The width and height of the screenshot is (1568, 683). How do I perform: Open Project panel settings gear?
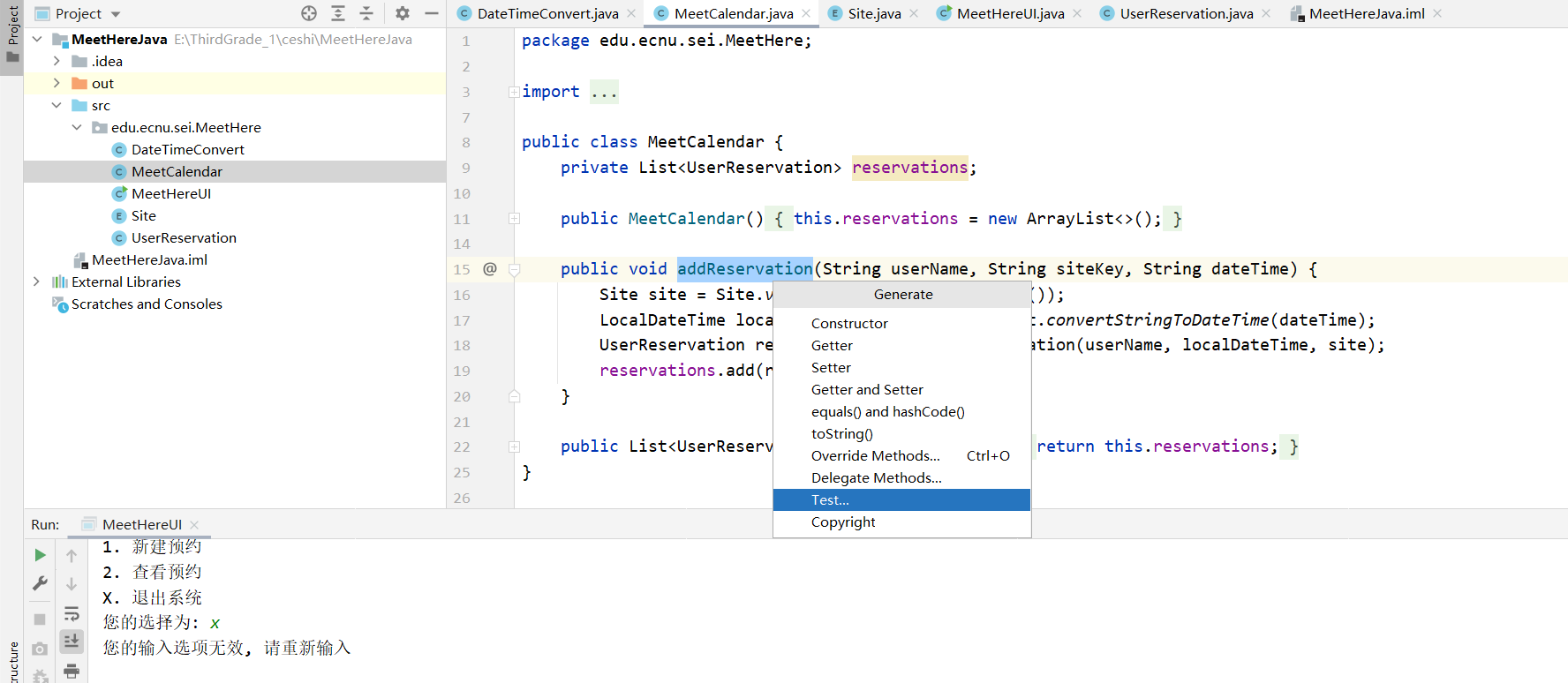click(403, 13)
